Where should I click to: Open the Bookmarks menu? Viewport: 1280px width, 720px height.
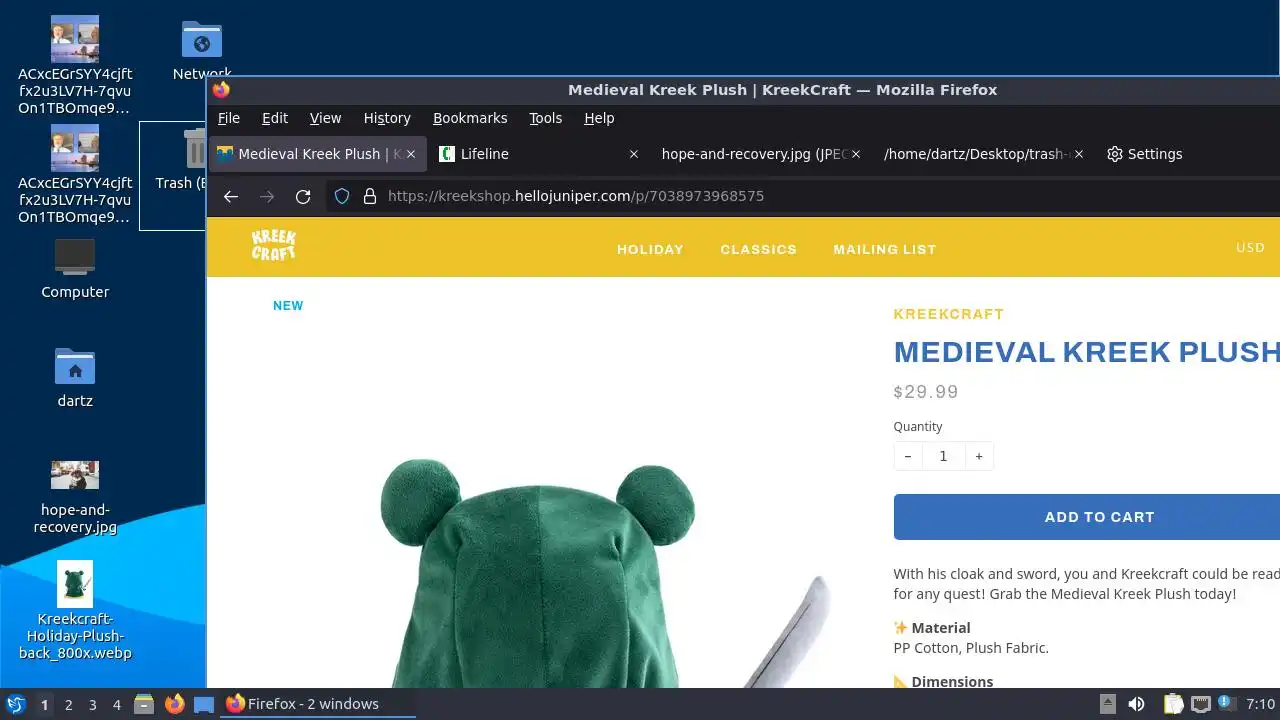coord(470,118)
